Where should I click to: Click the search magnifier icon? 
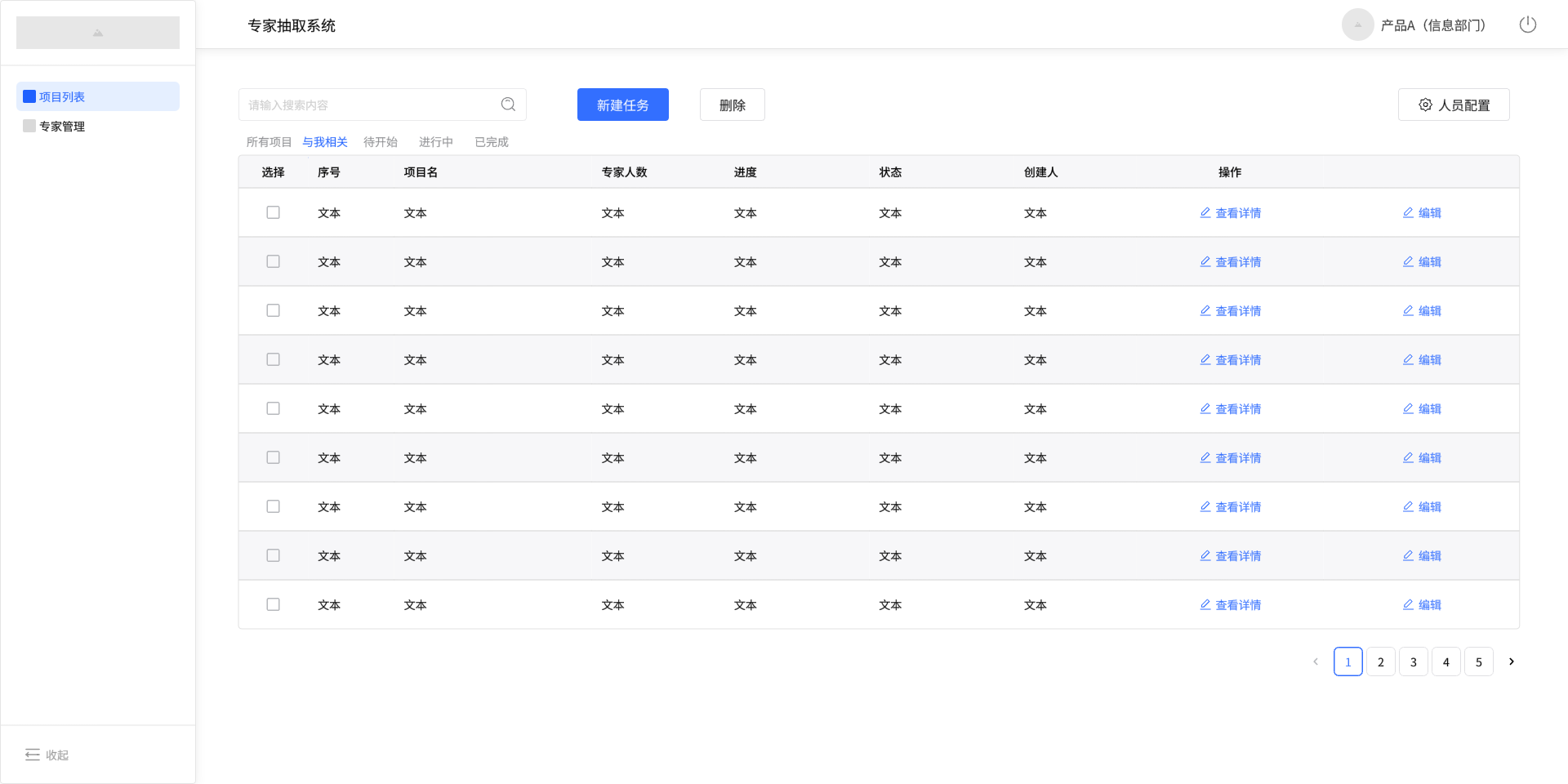508,105
